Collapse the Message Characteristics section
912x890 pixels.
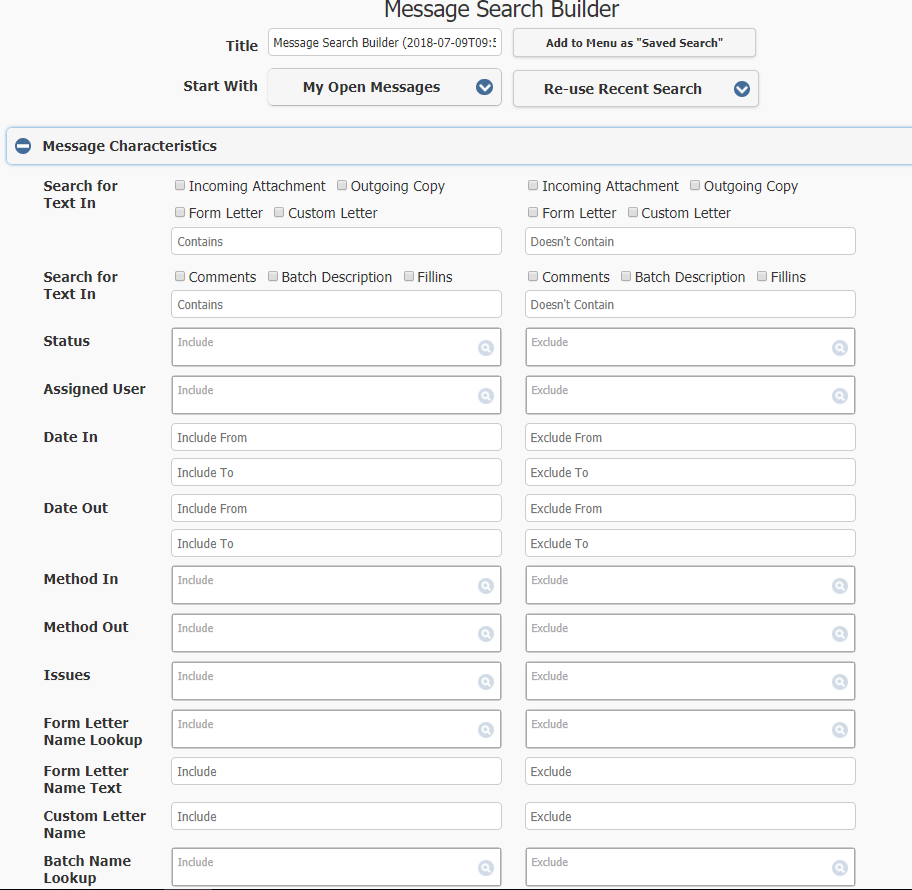(23, 146)
